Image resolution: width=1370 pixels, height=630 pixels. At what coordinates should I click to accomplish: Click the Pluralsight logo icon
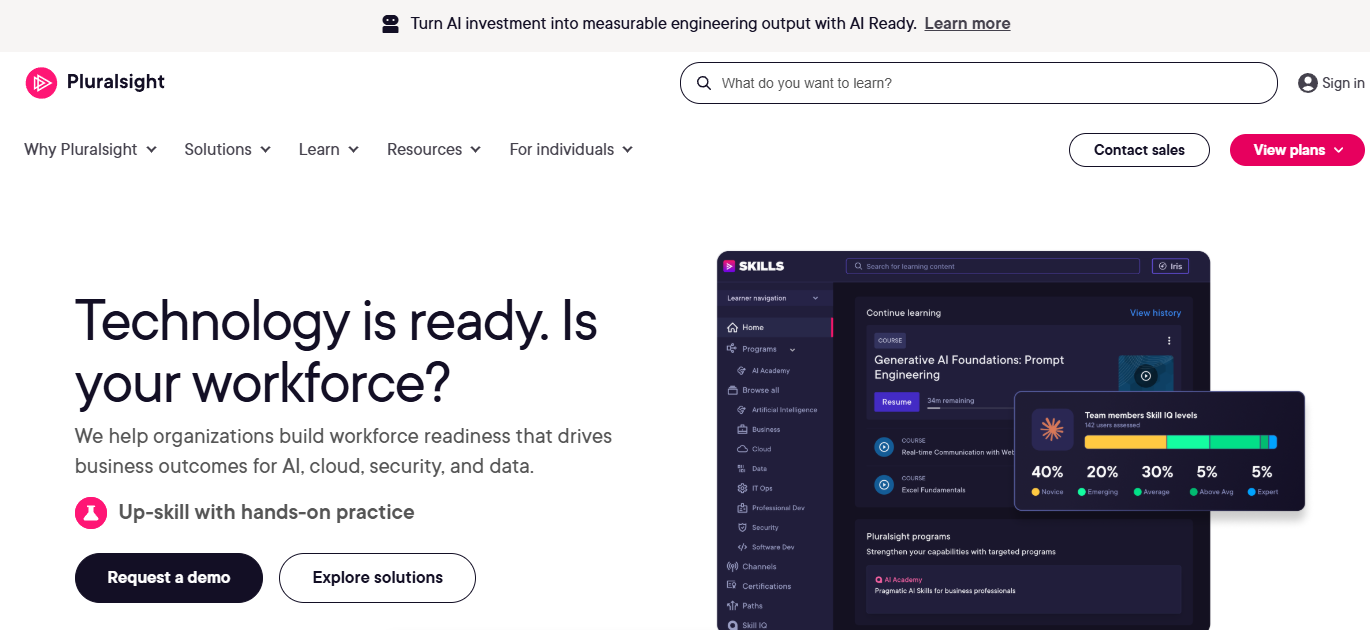pos(41,82)
